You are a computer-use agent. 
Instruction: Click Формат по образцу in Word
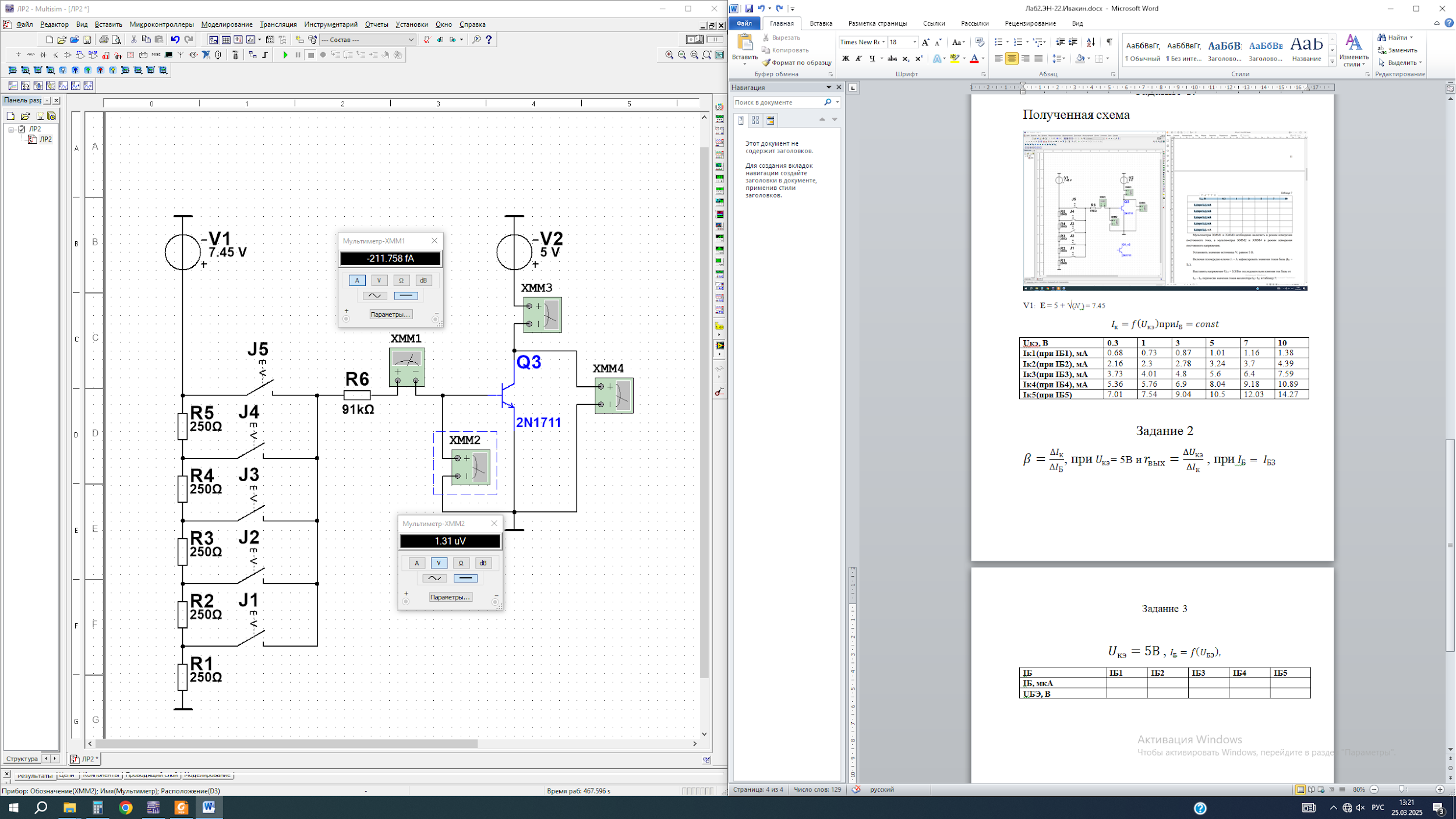(x=797, y=62)
